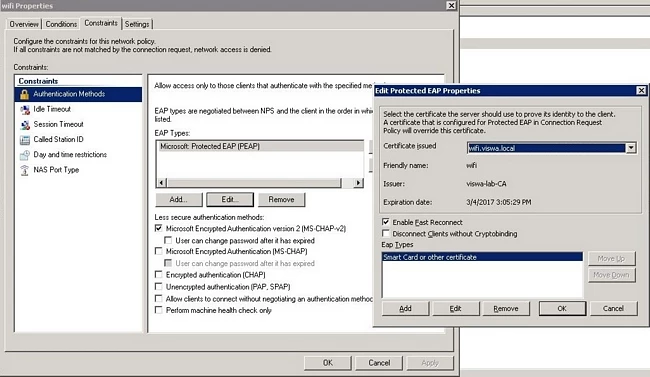Image resolution: width=650 pixels, height=377 pixels.
Task: Click Move Down button
Action: (611, 275)
